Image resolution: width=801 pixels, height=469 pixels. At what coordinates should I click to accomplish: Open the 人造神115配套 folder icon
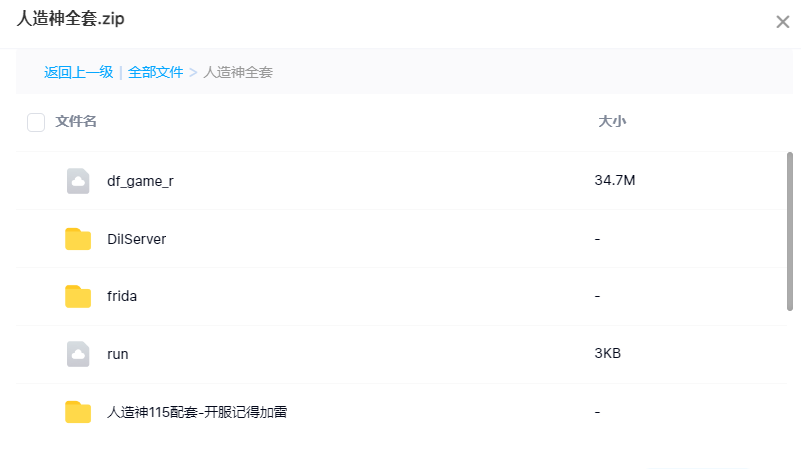coord(78,412)
